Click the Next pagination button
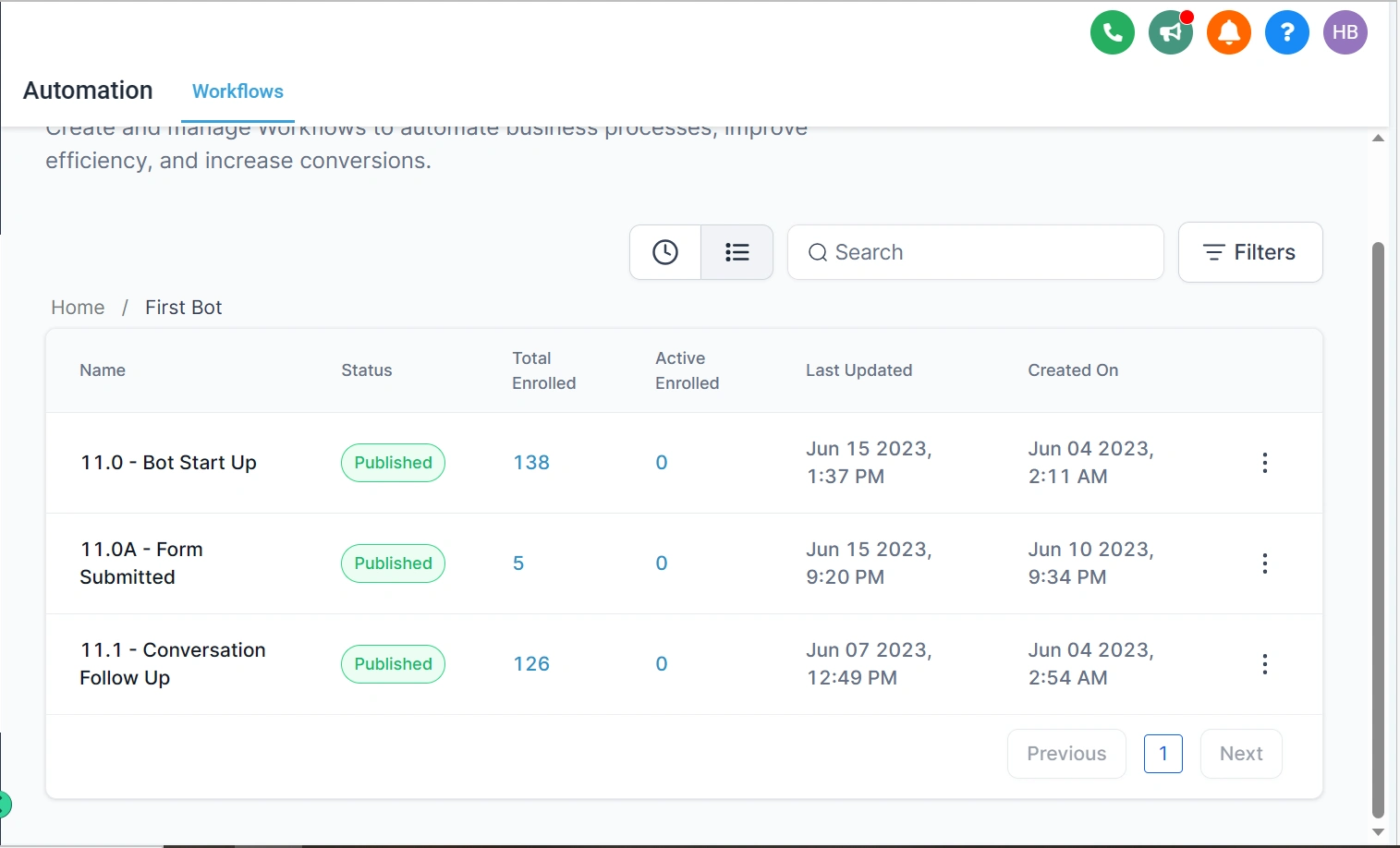The height and width of the screenshot is (848, 1400). [1241, 754]
